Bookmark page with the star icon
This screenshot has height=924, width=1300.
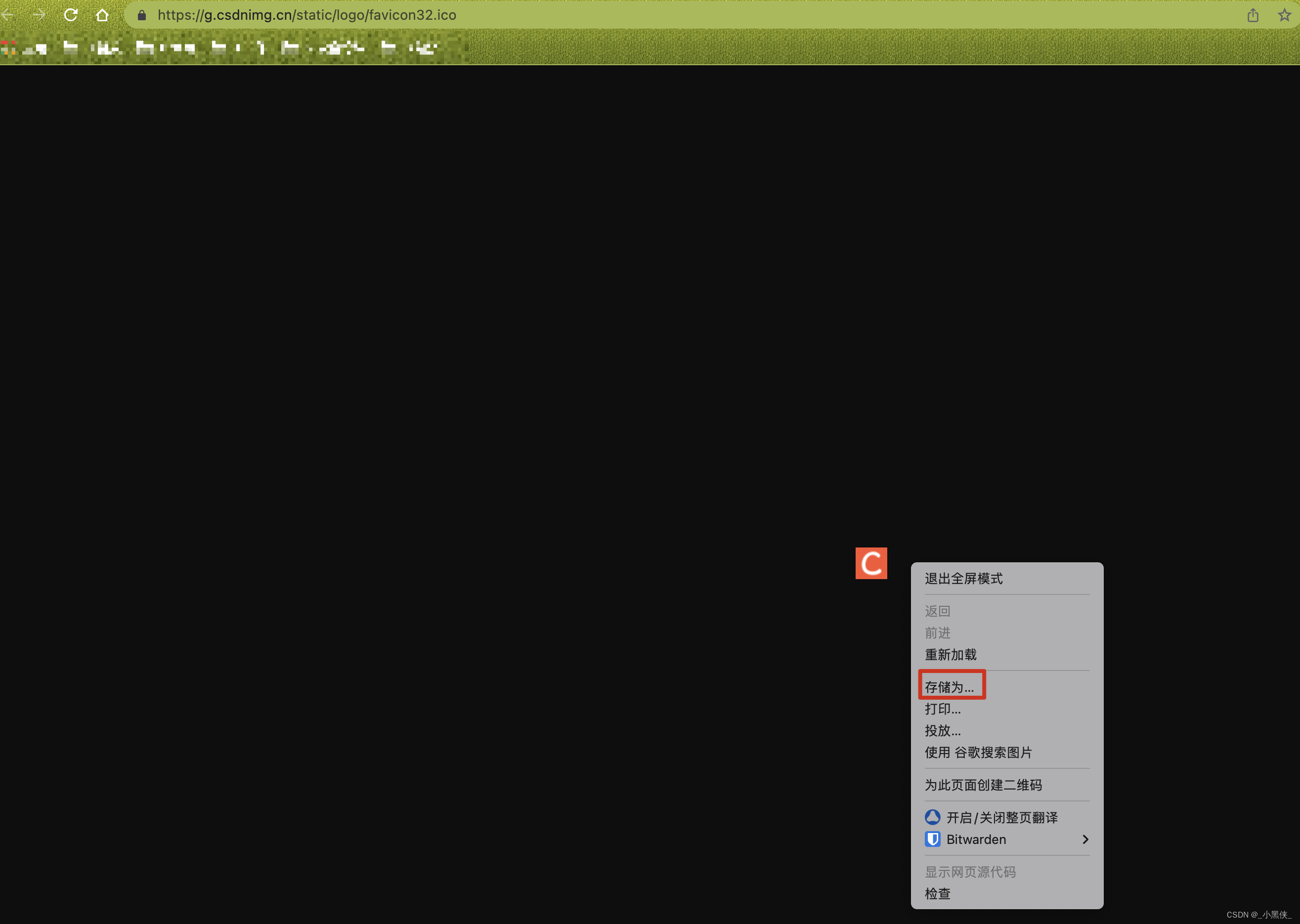coord(1284,15)
